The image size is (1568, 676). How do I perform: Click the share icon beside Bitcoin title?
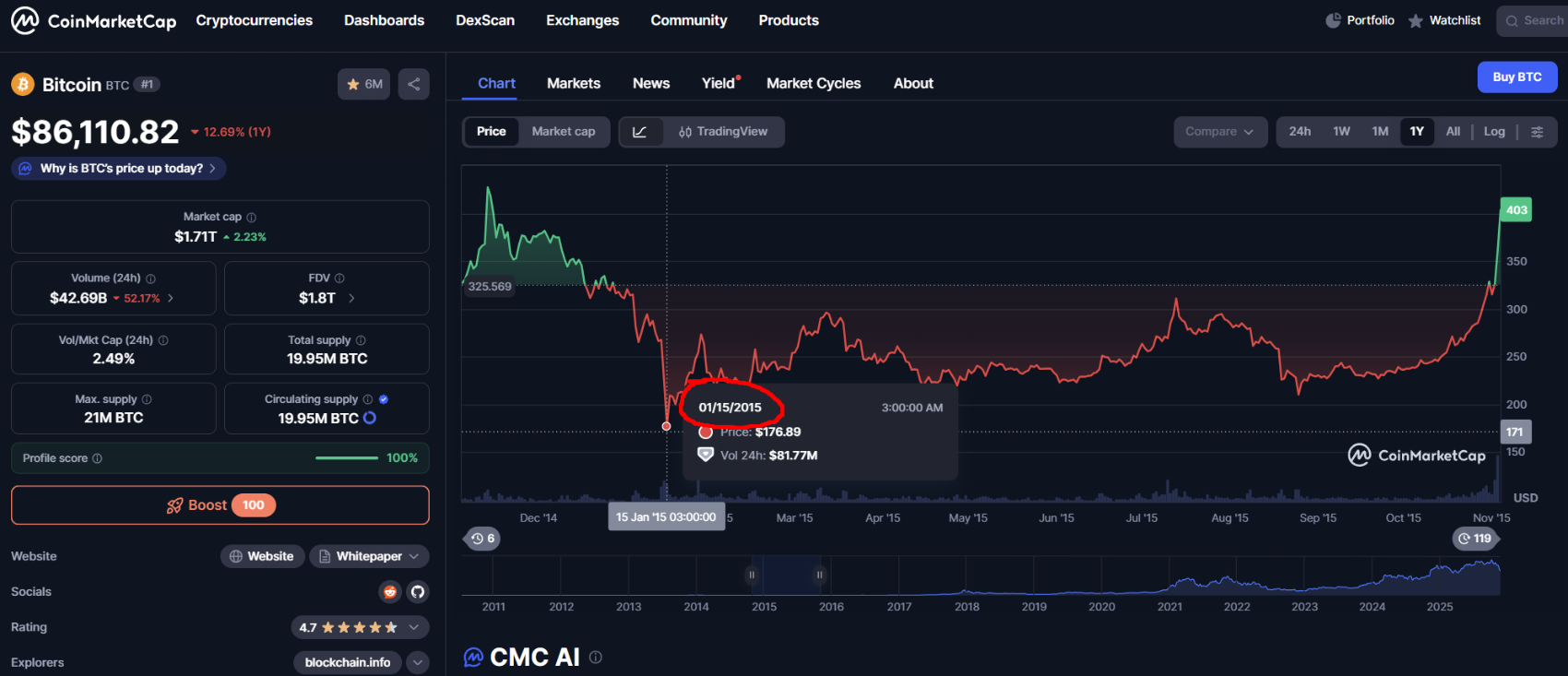pos(414,85)
